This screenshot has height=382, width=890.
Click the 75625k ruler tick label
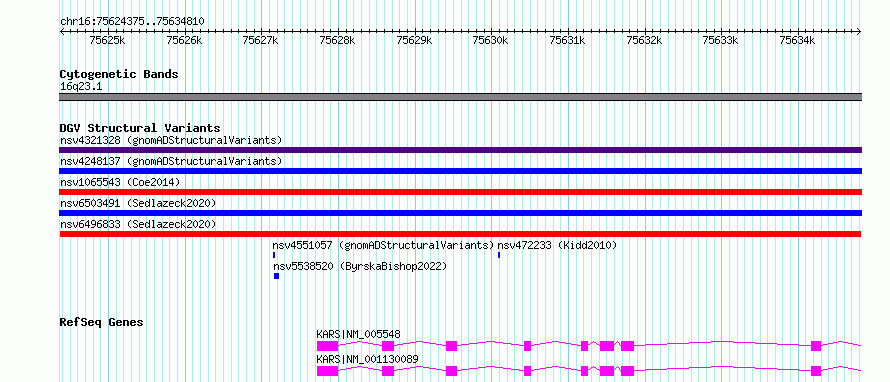coord(107,40)
